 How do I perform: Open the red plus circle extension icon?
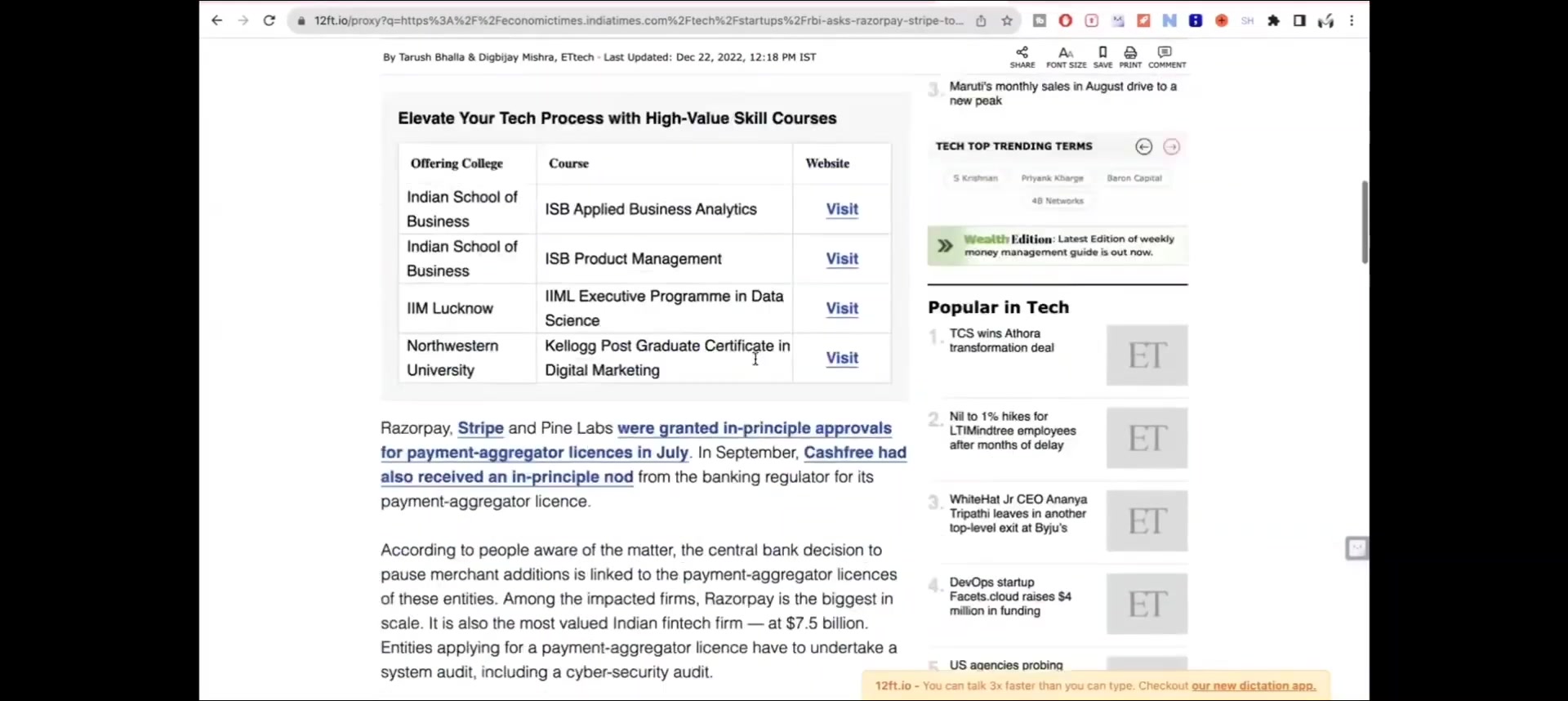(x=1222, y=20)
